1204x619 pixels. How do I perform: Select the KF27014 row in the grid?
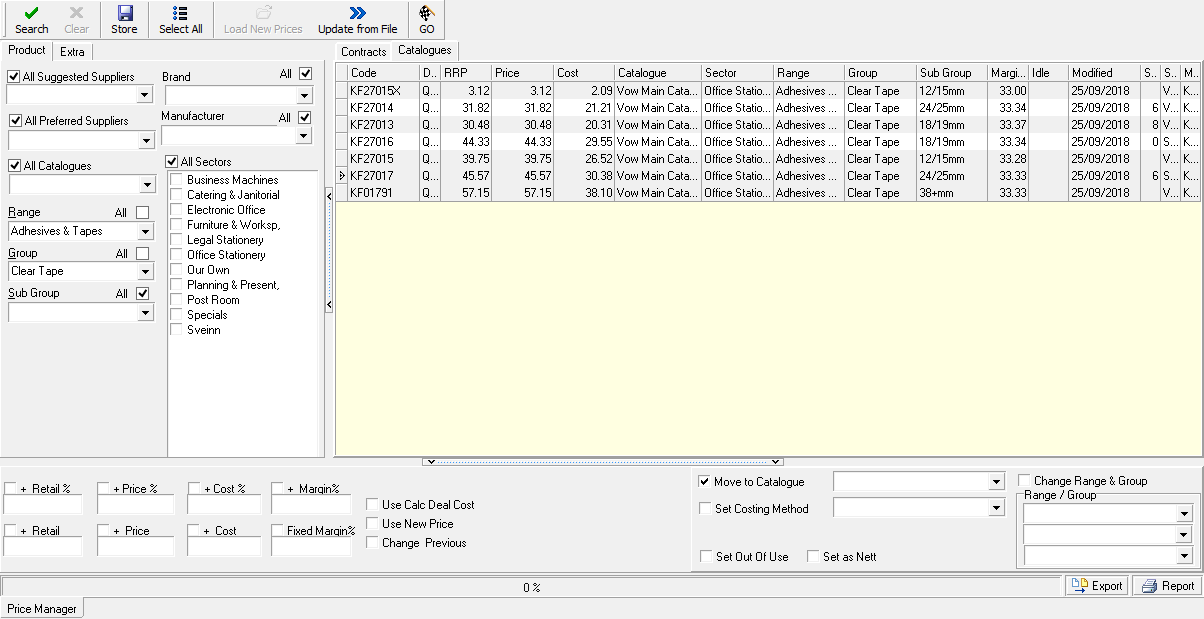click(380, 107)
